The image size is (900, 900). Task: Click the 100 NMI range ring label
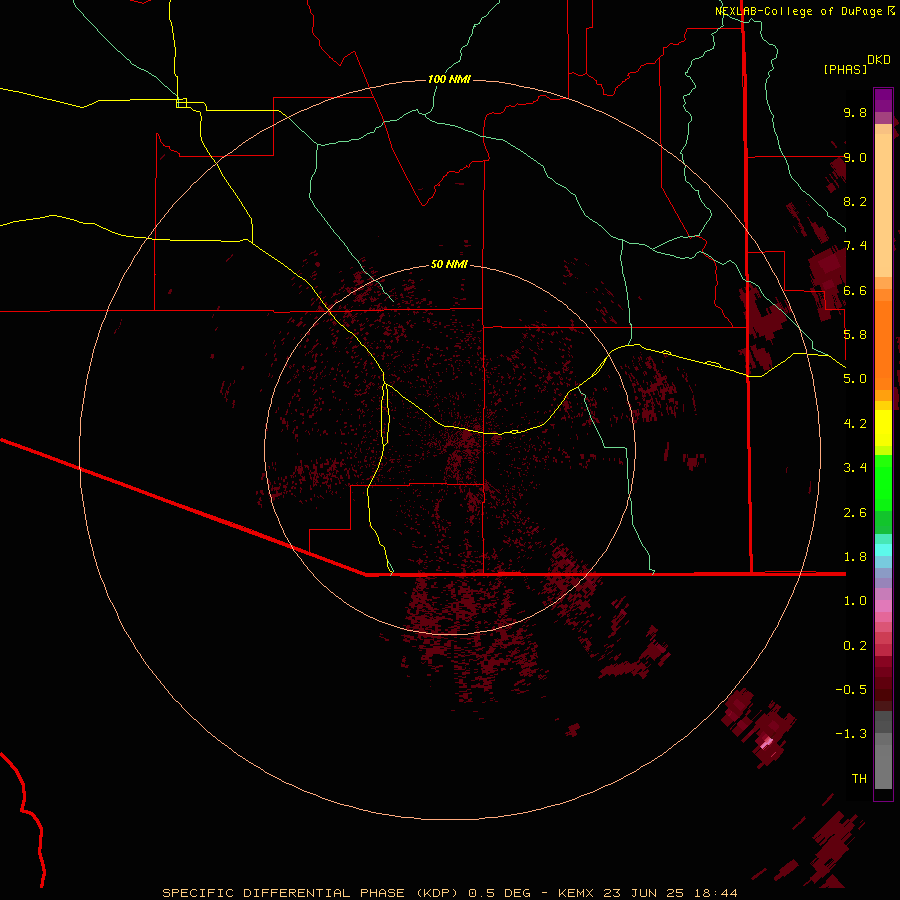point(449,79)
